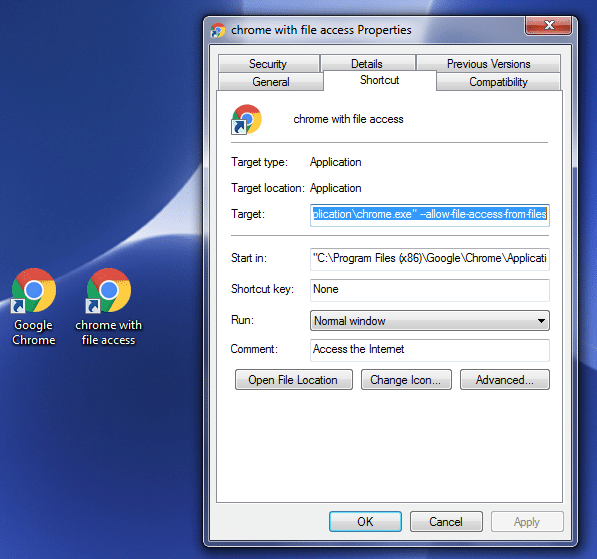The image size is (597, 559).
Task: Click the 'chrome with file access' name text field
Action: [x=348, y=119]
